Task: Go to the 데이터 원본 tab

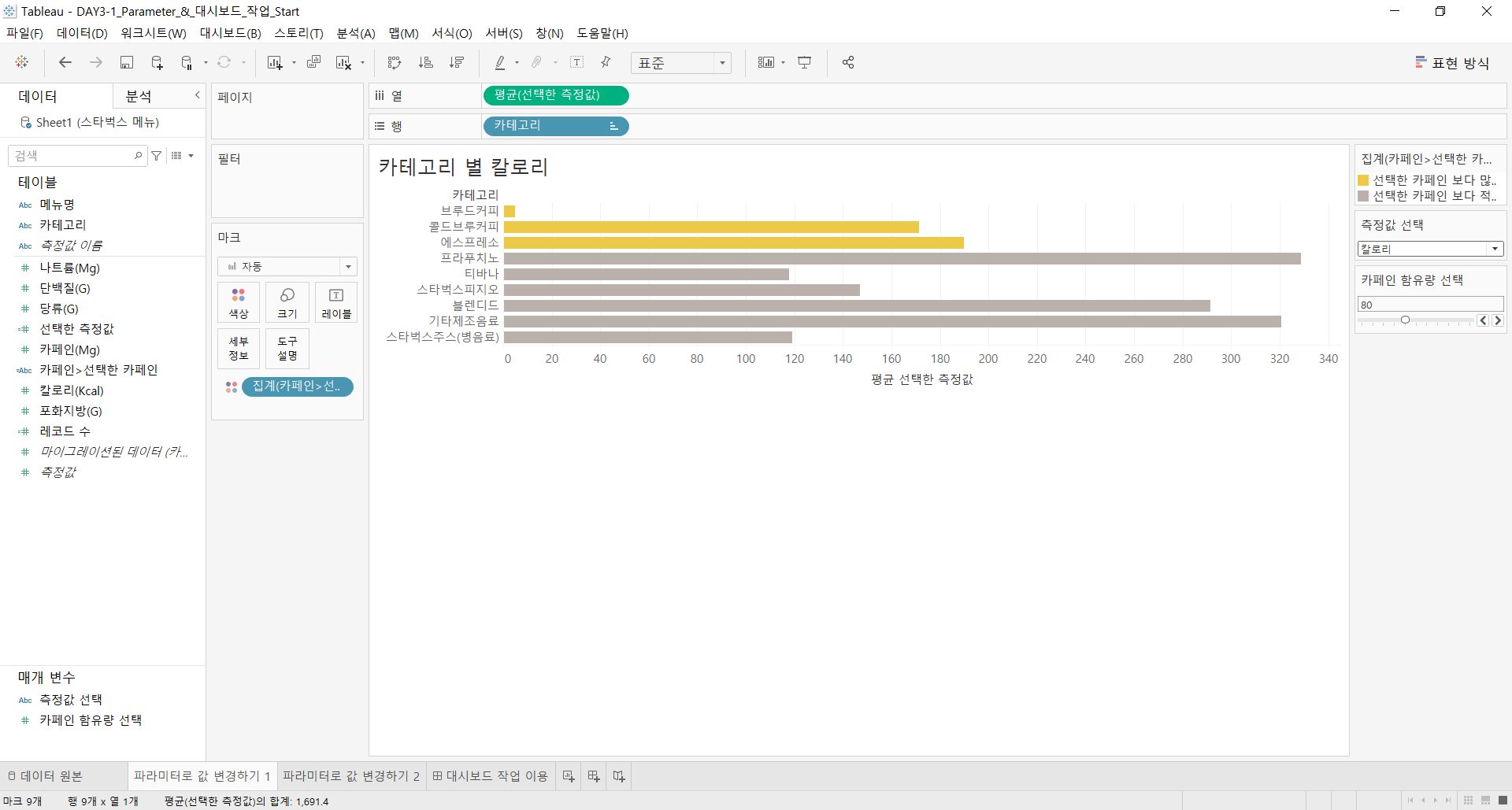Action: [45, 776]
